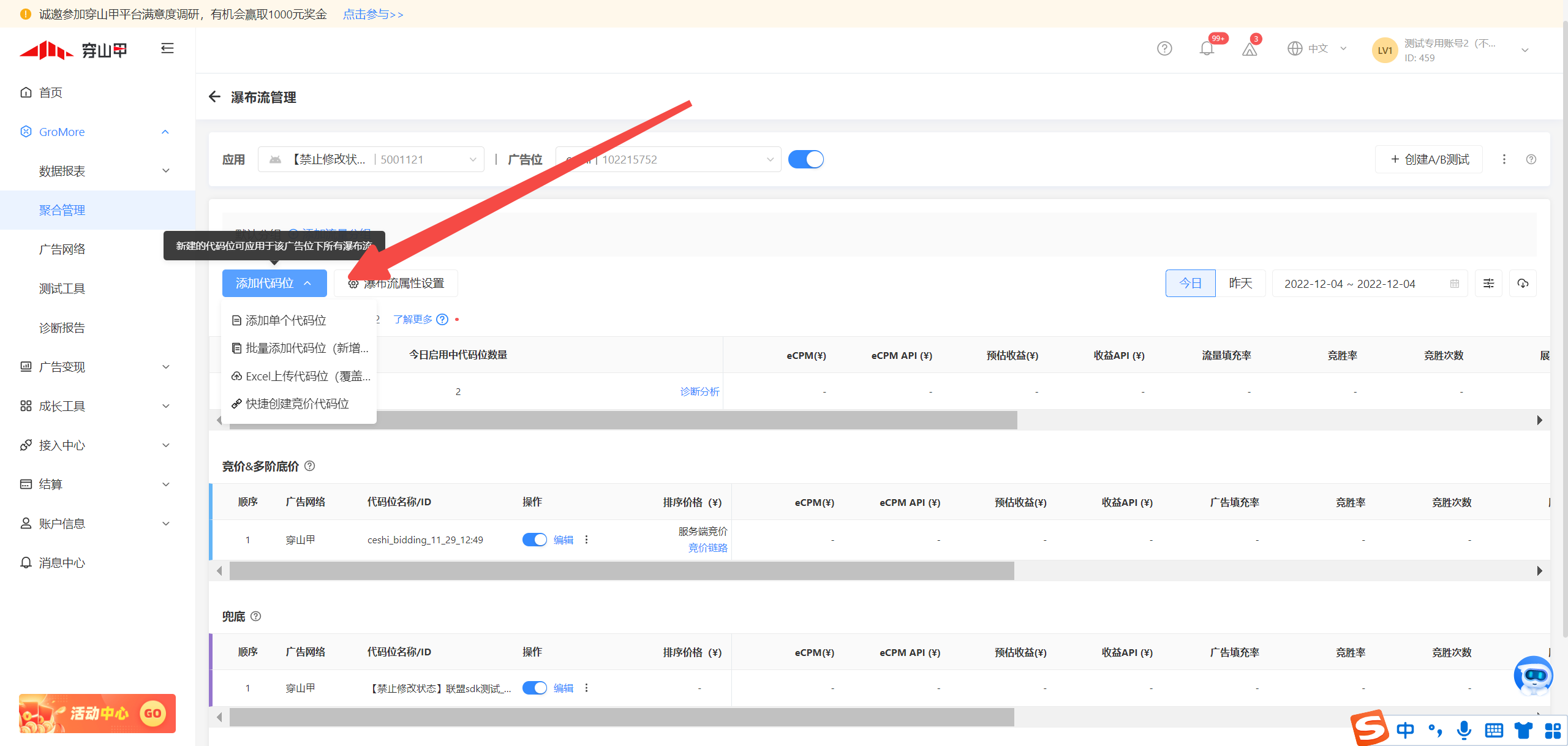
Task: Select 批量添加代码位 menu entry
Action: 300,348
